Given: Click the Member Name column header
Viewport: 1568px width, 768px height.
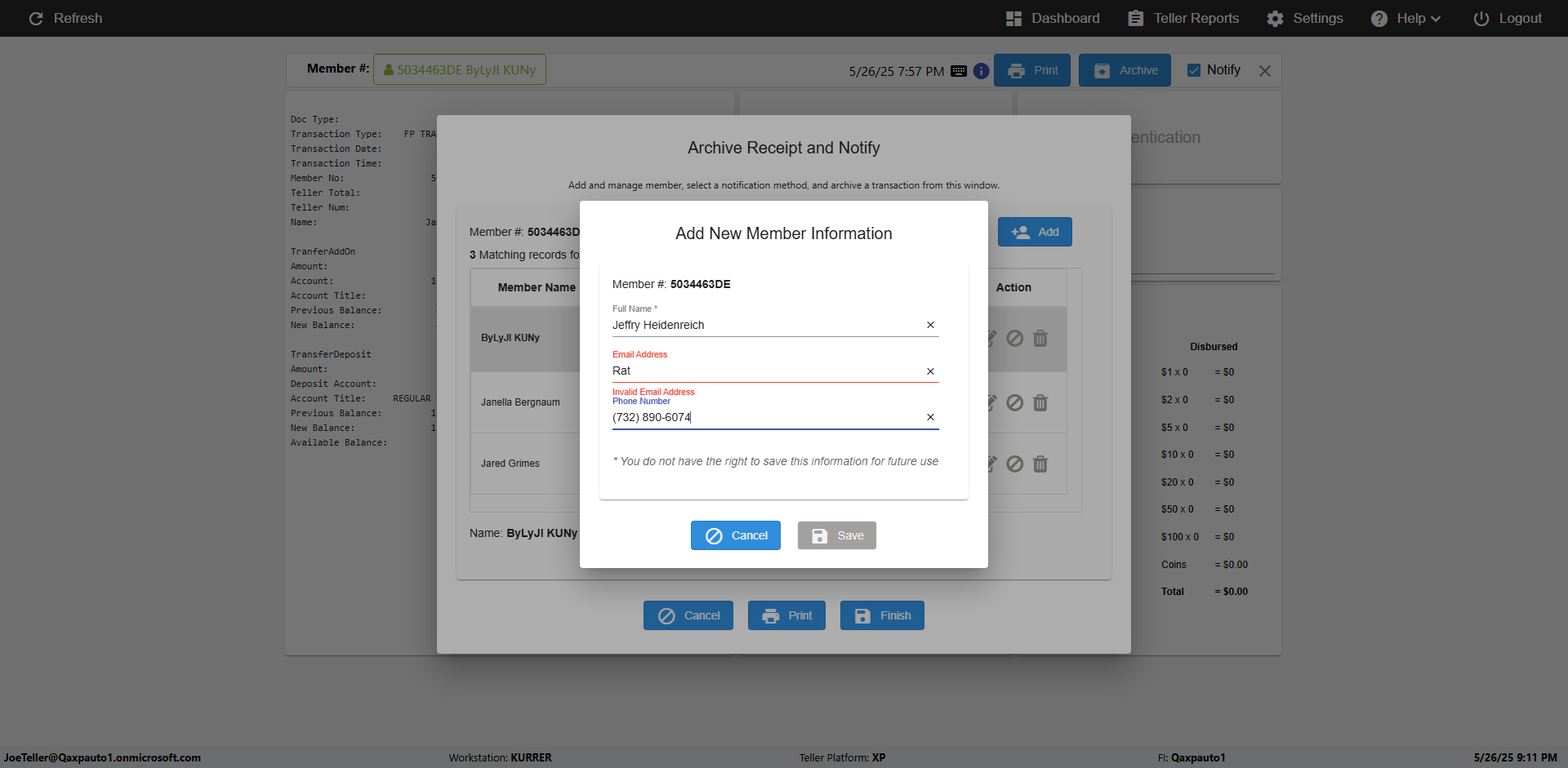Looking at the screenshot, I should 537,287.
